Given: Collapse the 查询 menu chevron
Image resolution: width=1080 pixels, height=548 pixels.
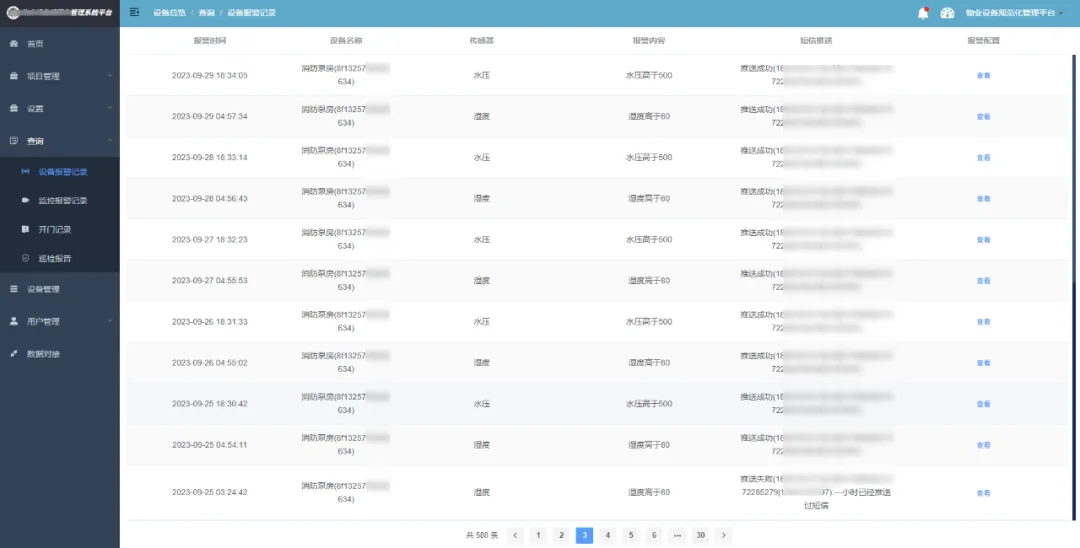Looking at the screenshot, I should click(110, 140).
